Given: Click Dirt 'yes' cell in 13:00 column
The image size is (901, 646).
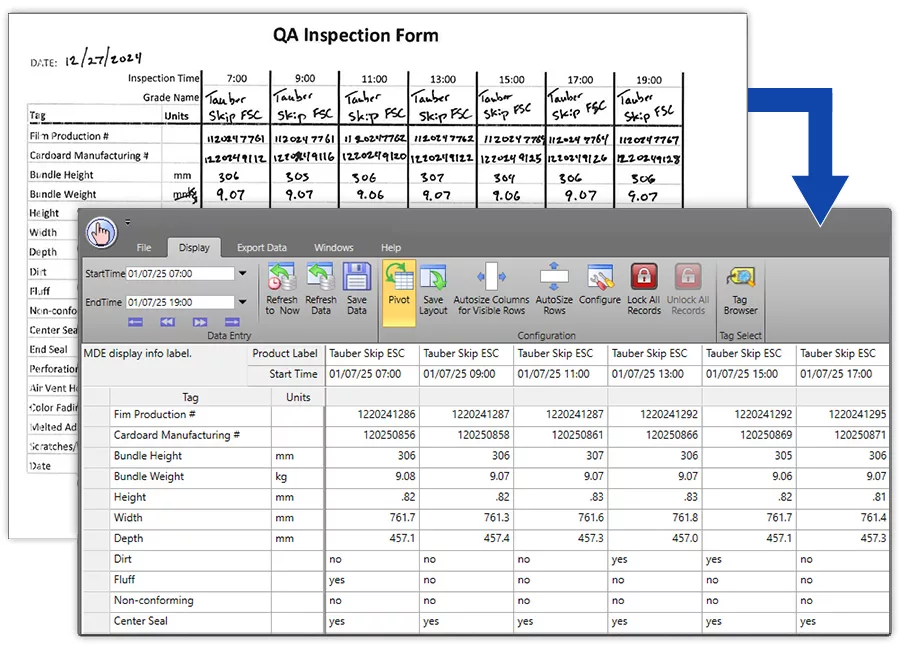Looking at the screenshot, I should point(654,559).
